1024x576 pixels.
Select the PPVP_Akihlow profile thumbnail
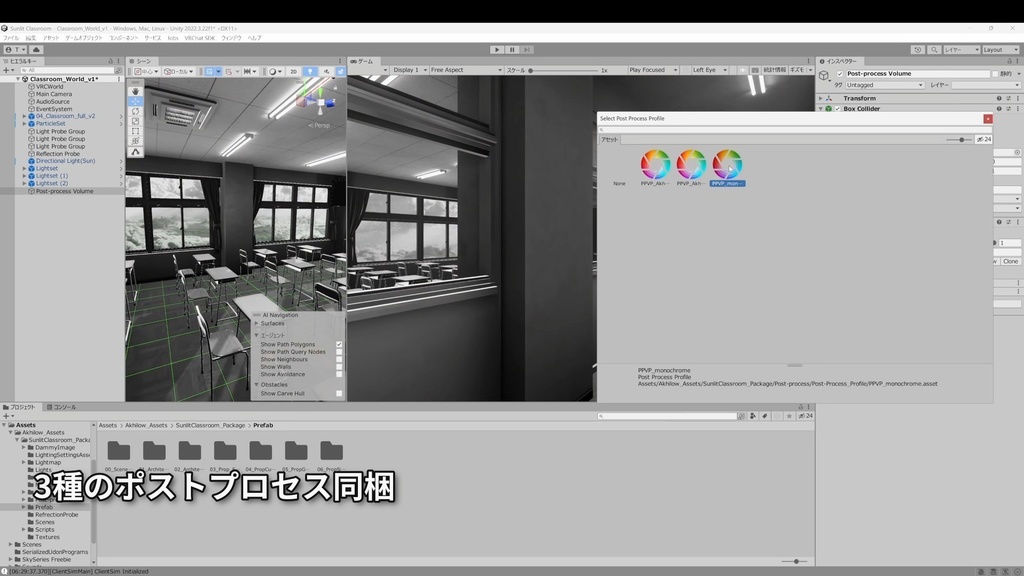pos(656,165)
